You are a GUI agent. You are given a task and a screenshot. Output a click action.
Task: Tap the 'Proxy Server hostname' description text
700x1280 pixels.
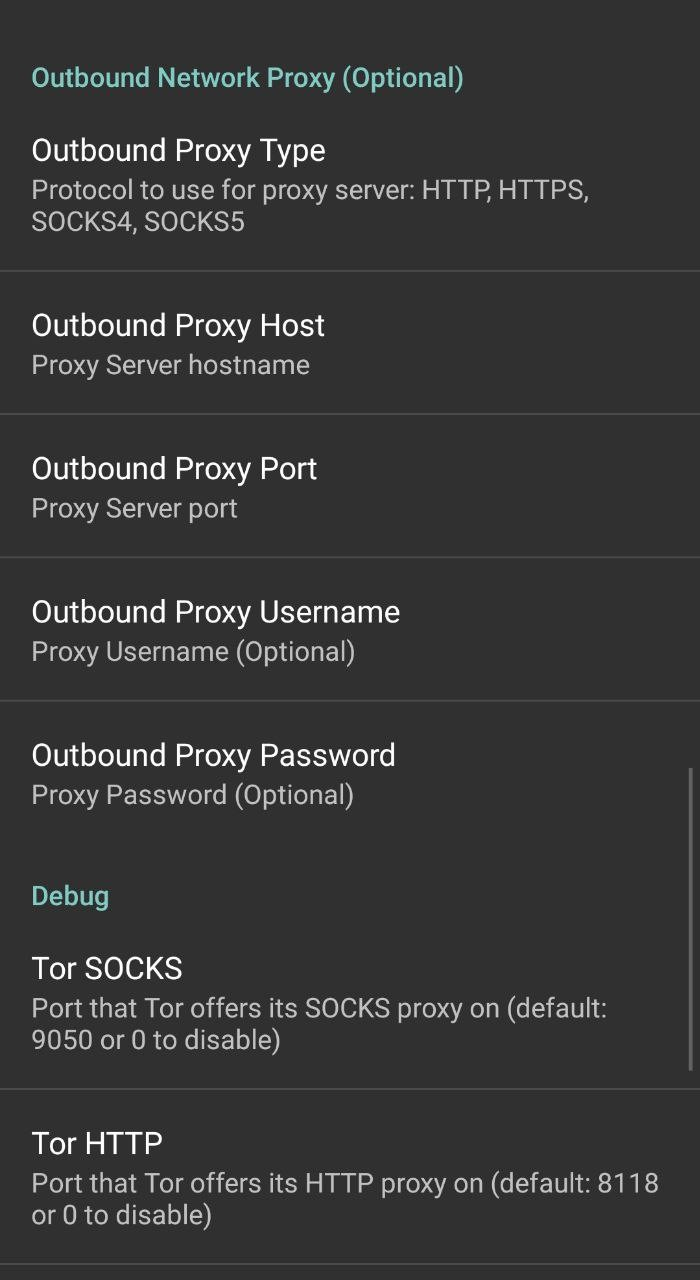(170, 365)
